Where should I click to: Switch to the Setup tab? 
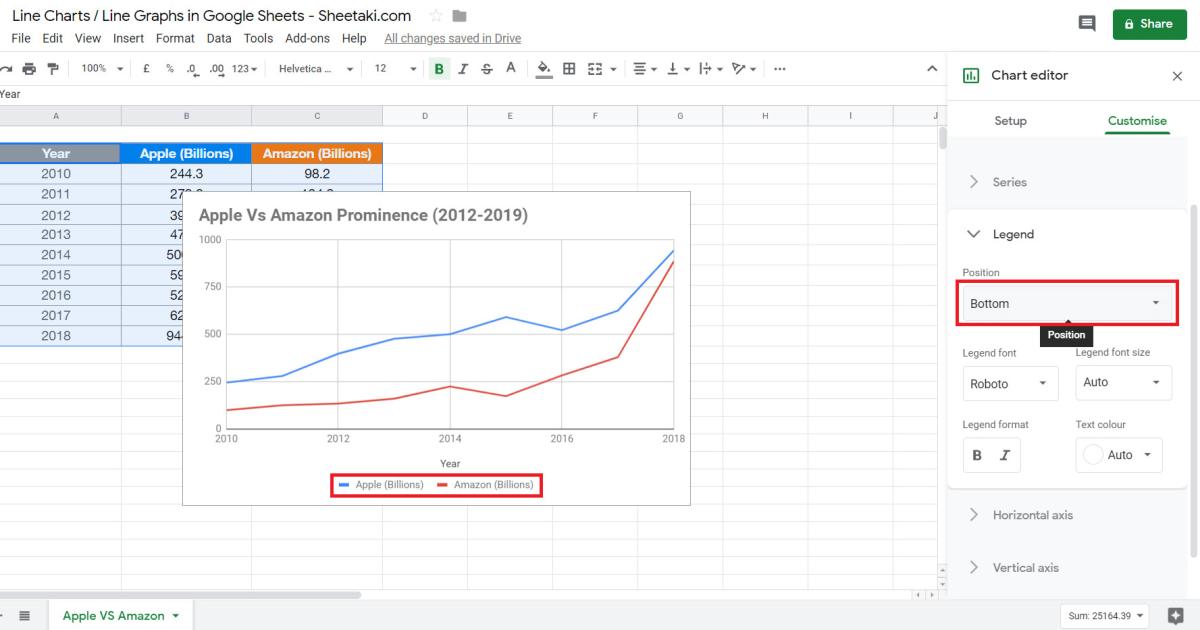[x=1010, y=120]
